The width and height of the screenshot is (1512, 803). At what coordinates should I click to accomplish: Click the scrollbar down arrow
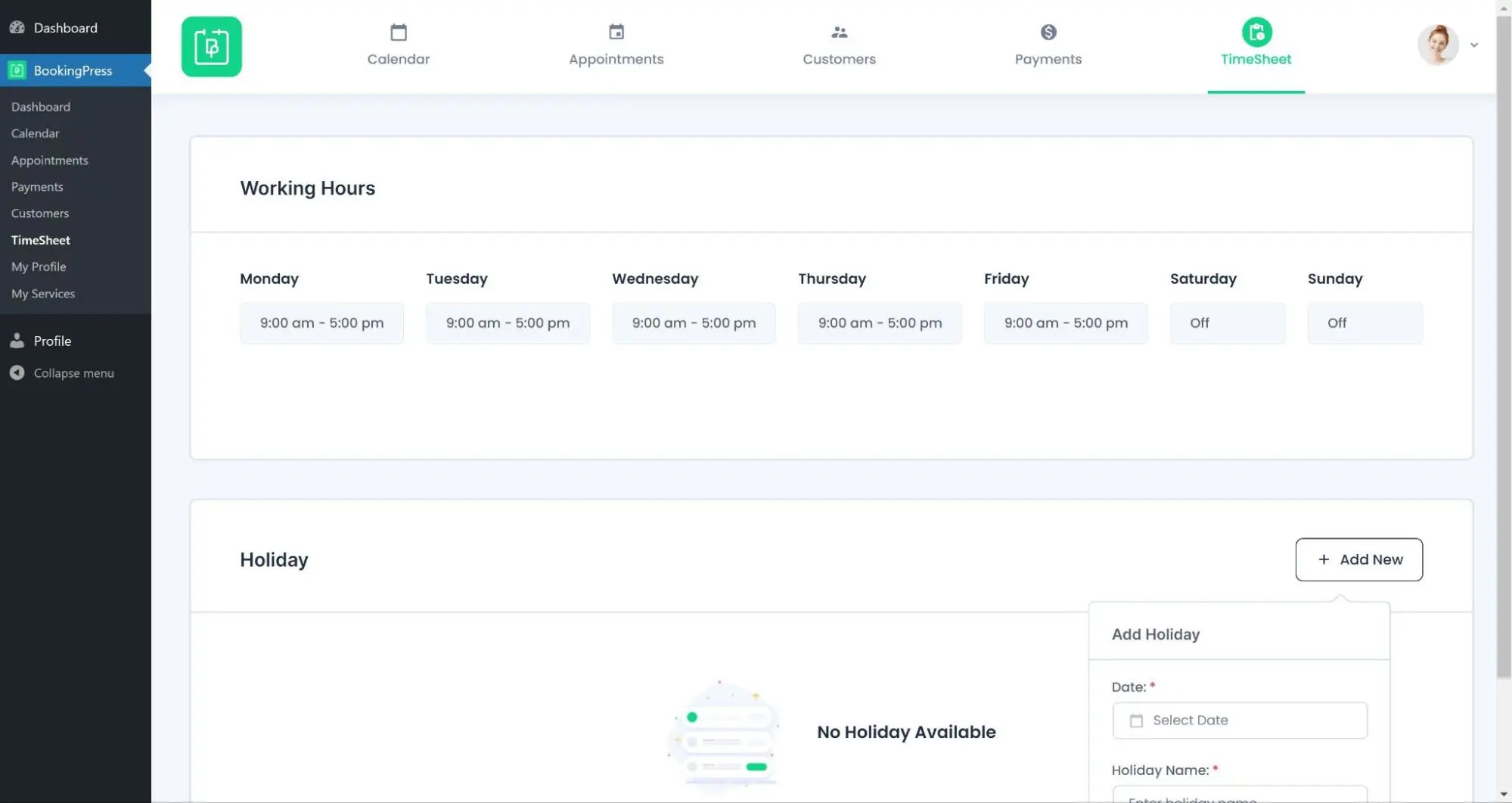1504,794
